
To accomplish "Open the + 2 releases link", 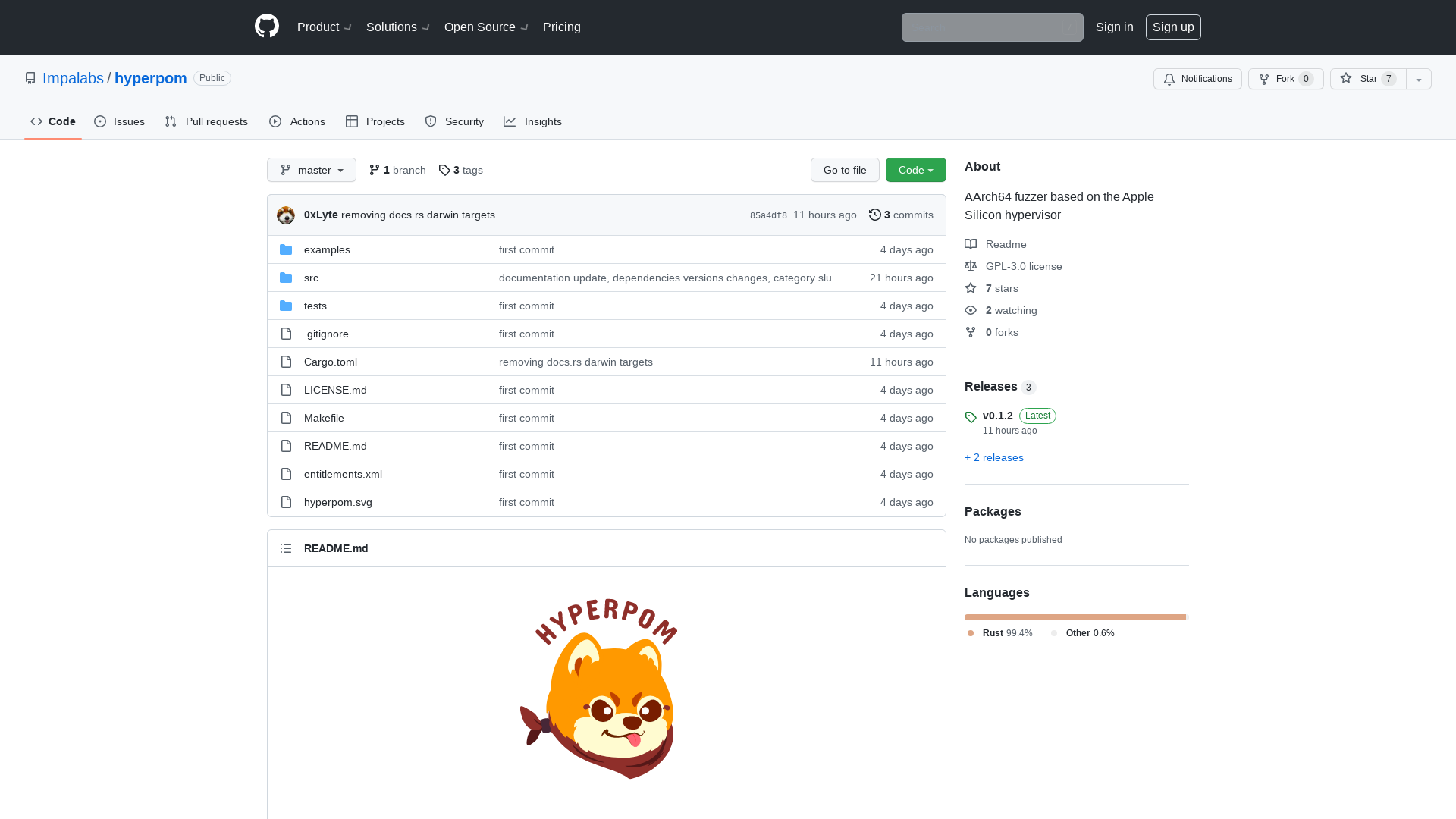I will pos(993,457).
